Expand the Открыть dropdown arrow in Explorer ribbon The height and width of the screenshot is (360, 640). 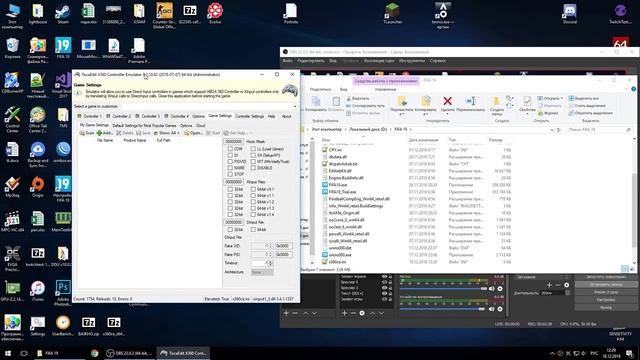tap(562, 98)
